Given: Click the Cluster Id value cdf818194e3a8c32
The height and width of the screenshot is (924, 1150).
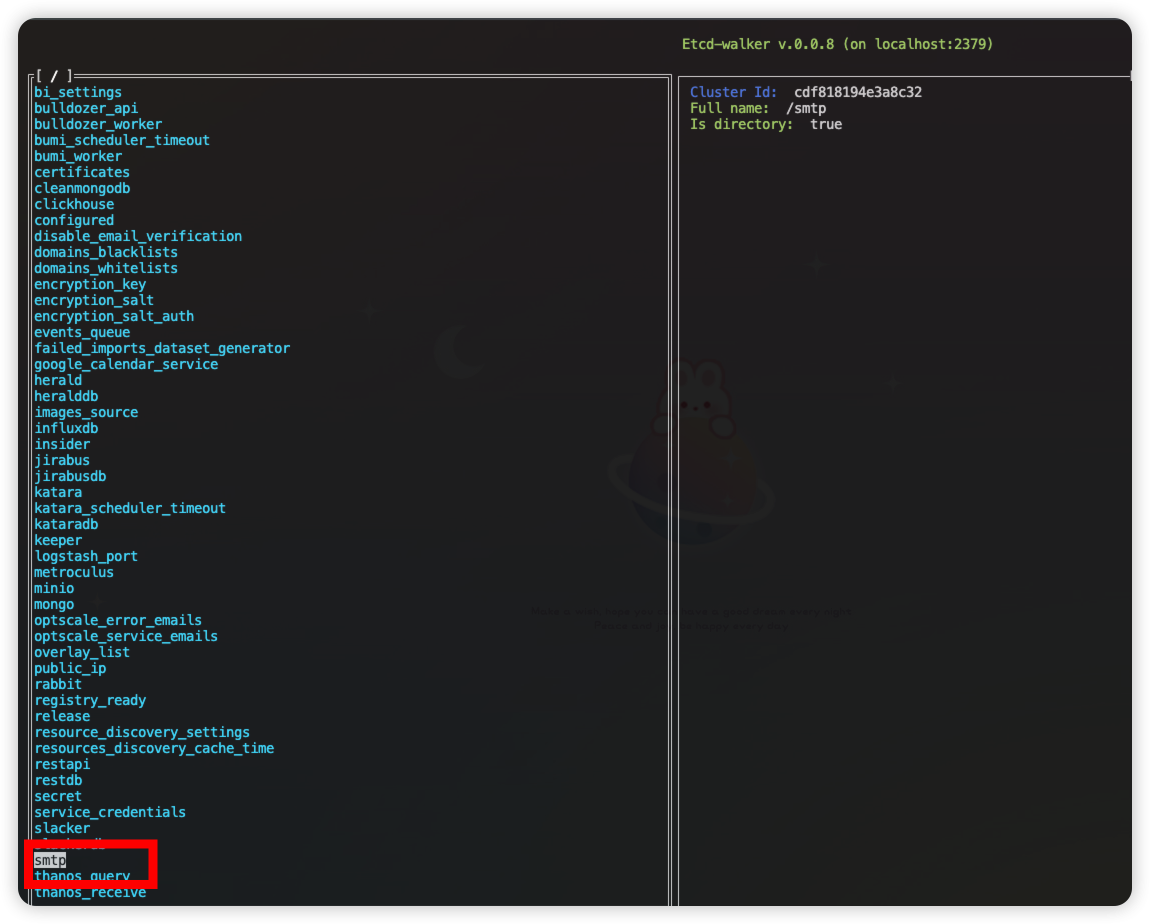Looking at the screenshot, I should 857,92.
